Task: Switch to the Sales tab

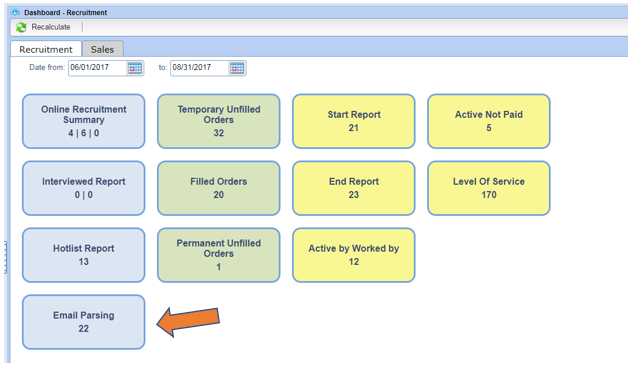Action: click(x=102, y=49)
